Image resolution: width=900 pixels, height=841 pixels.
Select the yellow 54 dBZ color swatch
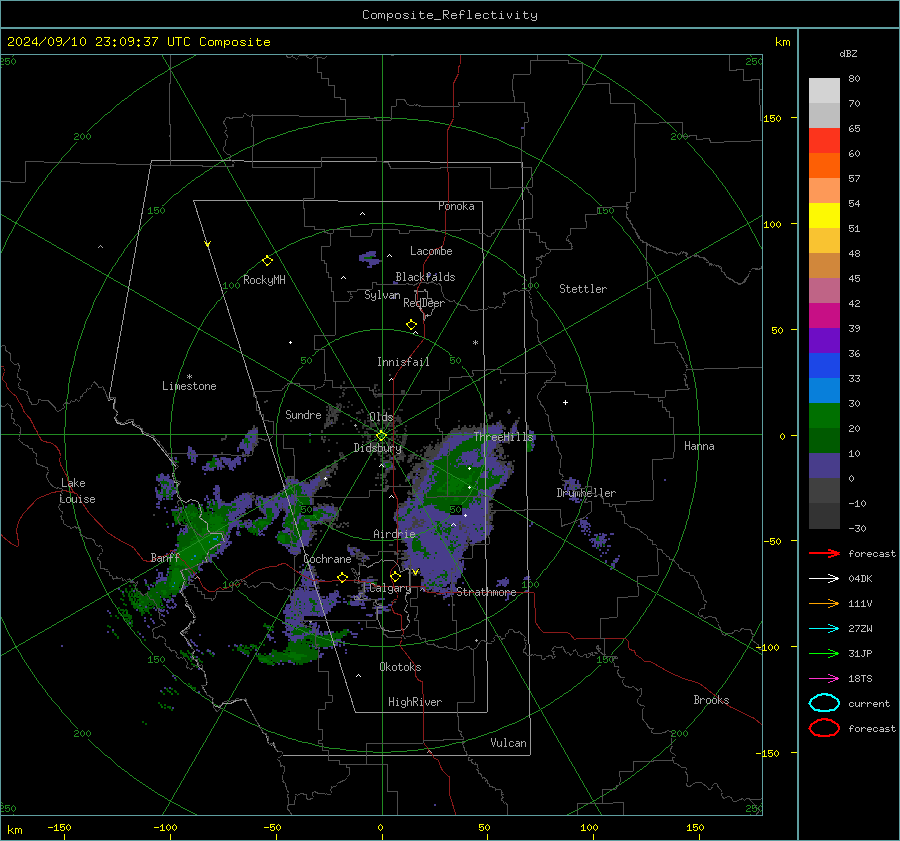[x=824, y=216]
